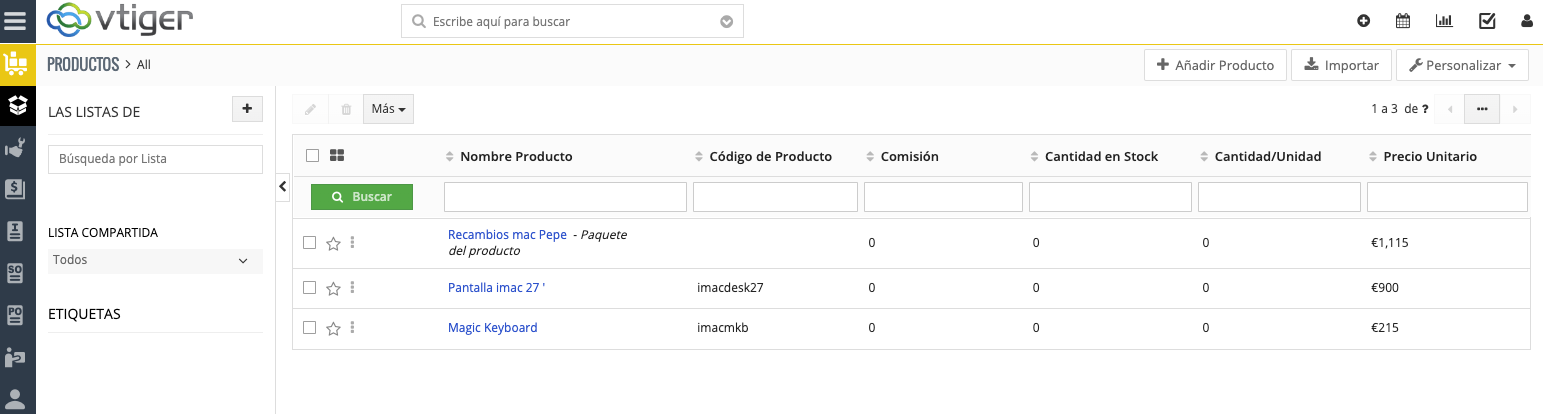Focus the Búsqueda por Lista field
Image resolution: width=1543 pixels, height=414 pixels.
point(155,159)
